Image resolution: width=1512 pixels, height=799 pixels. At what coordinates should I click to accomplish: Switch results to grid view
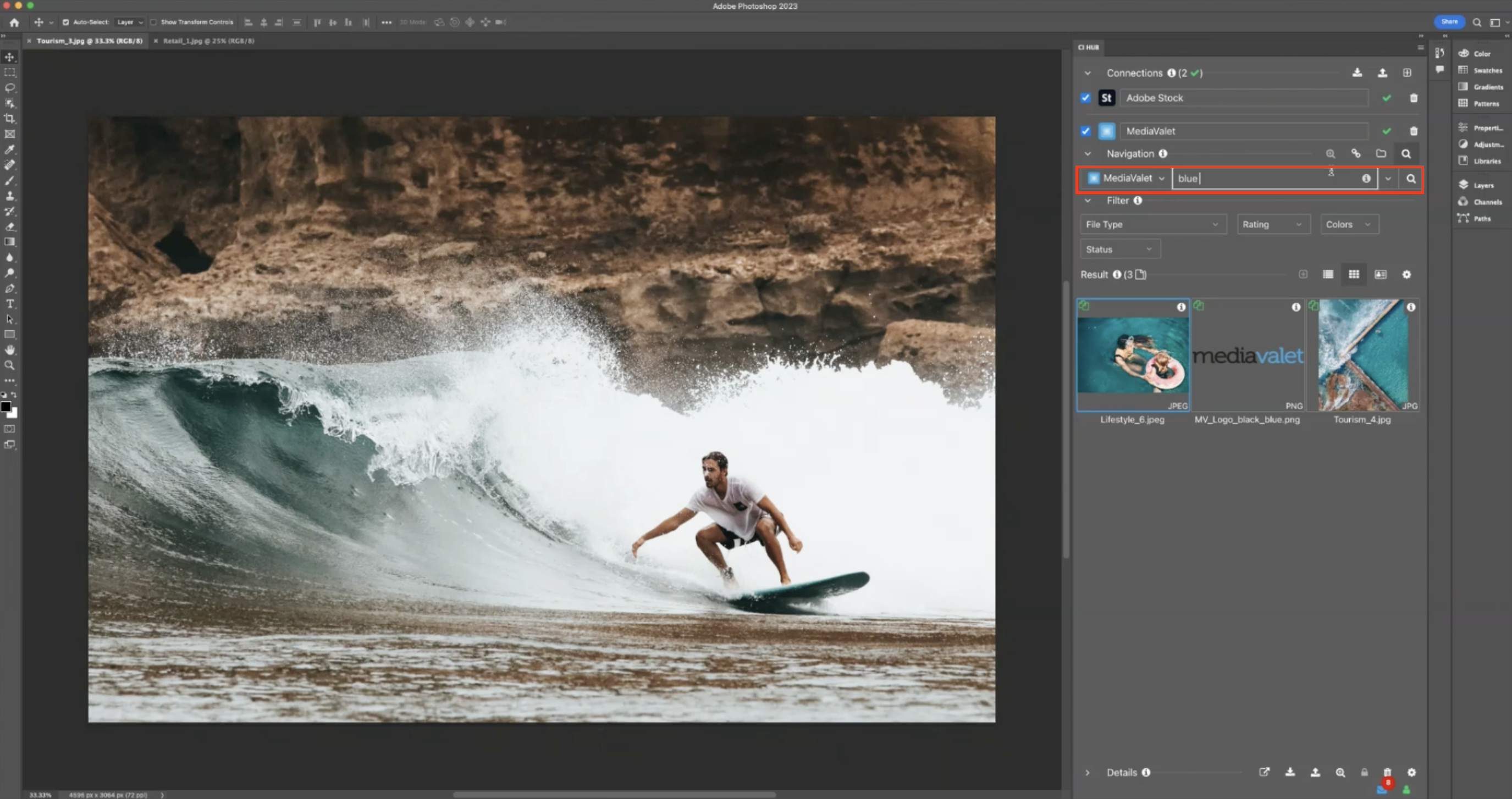1354,275
